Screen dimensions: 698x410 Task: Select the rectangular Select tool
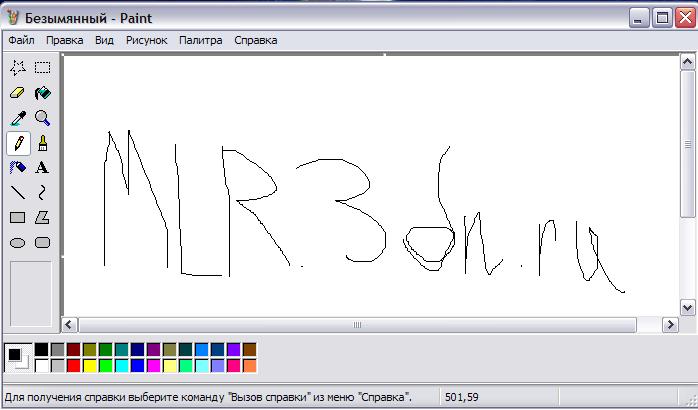click(42, 68)
